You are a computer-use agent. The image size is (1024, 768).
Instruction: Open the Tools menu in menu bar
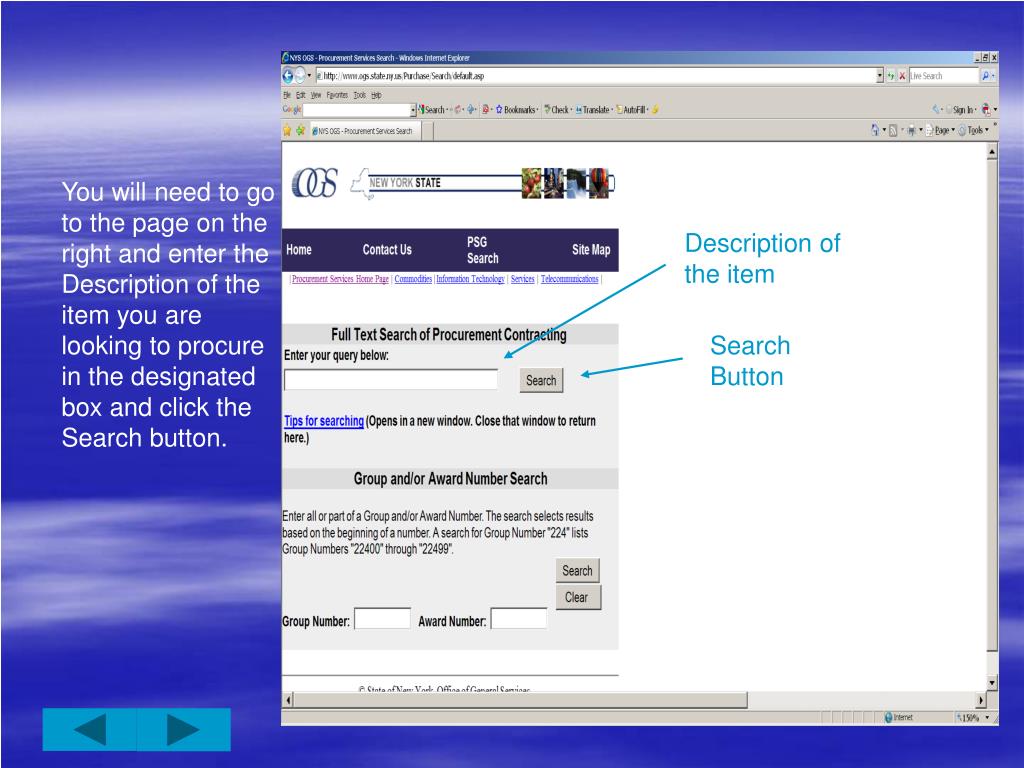pos(360,95)
